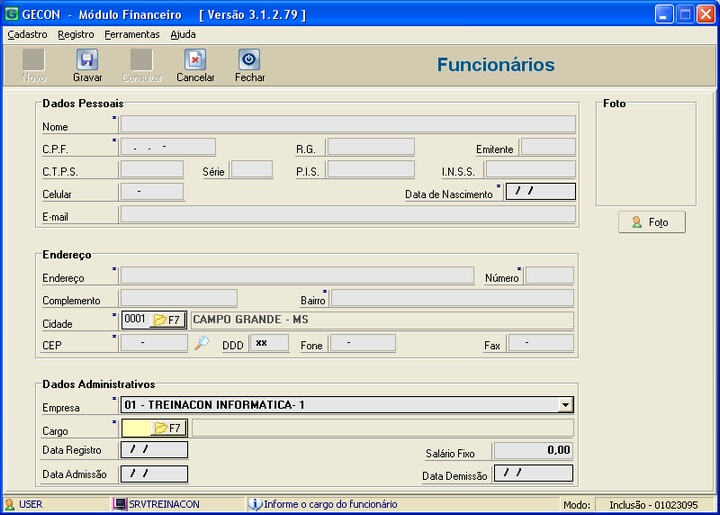This screenshot has width=720, height=515.
Task: Click the Fechar toolbar icon
Action: (249, 60)
